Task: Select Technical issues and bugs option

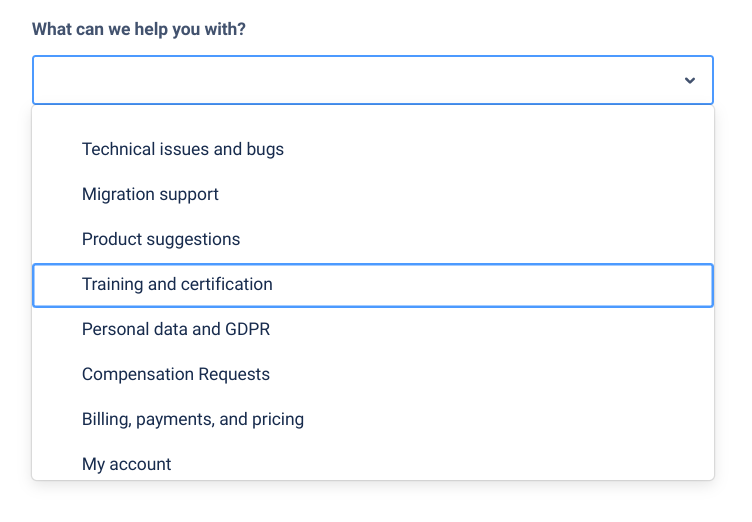Action: coord(183,149)
